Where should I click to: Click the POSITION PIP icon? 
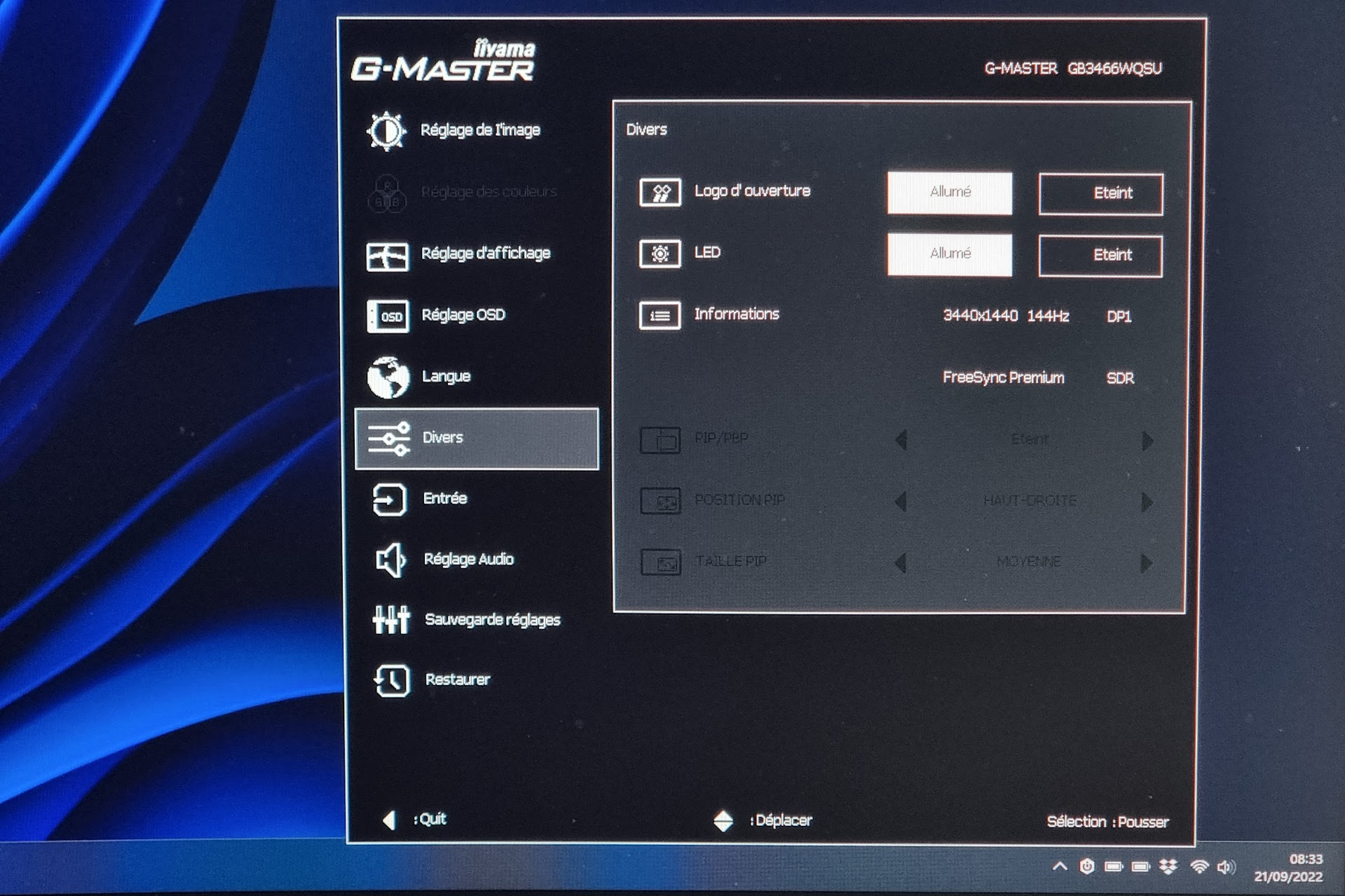[660, 502]
